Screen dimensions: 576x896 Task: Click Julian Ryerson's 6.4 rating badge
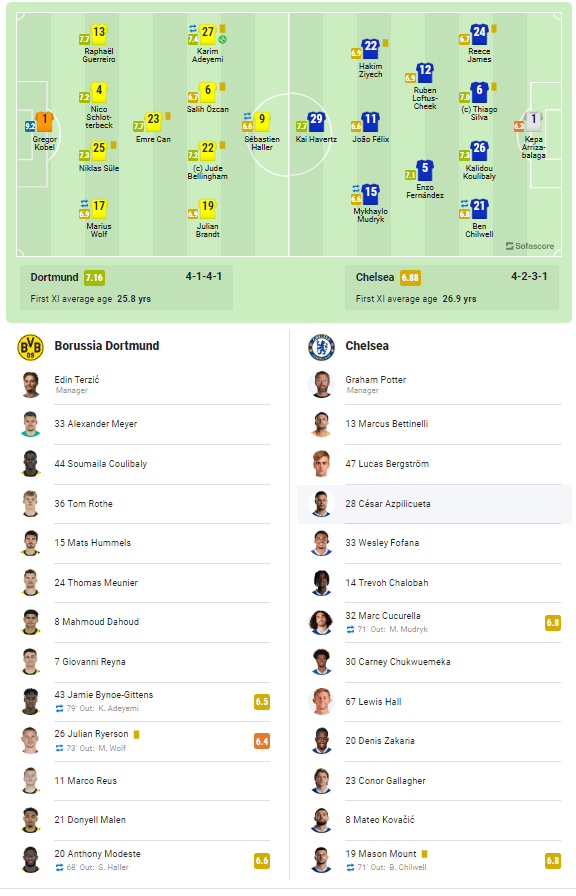(262, 742)
